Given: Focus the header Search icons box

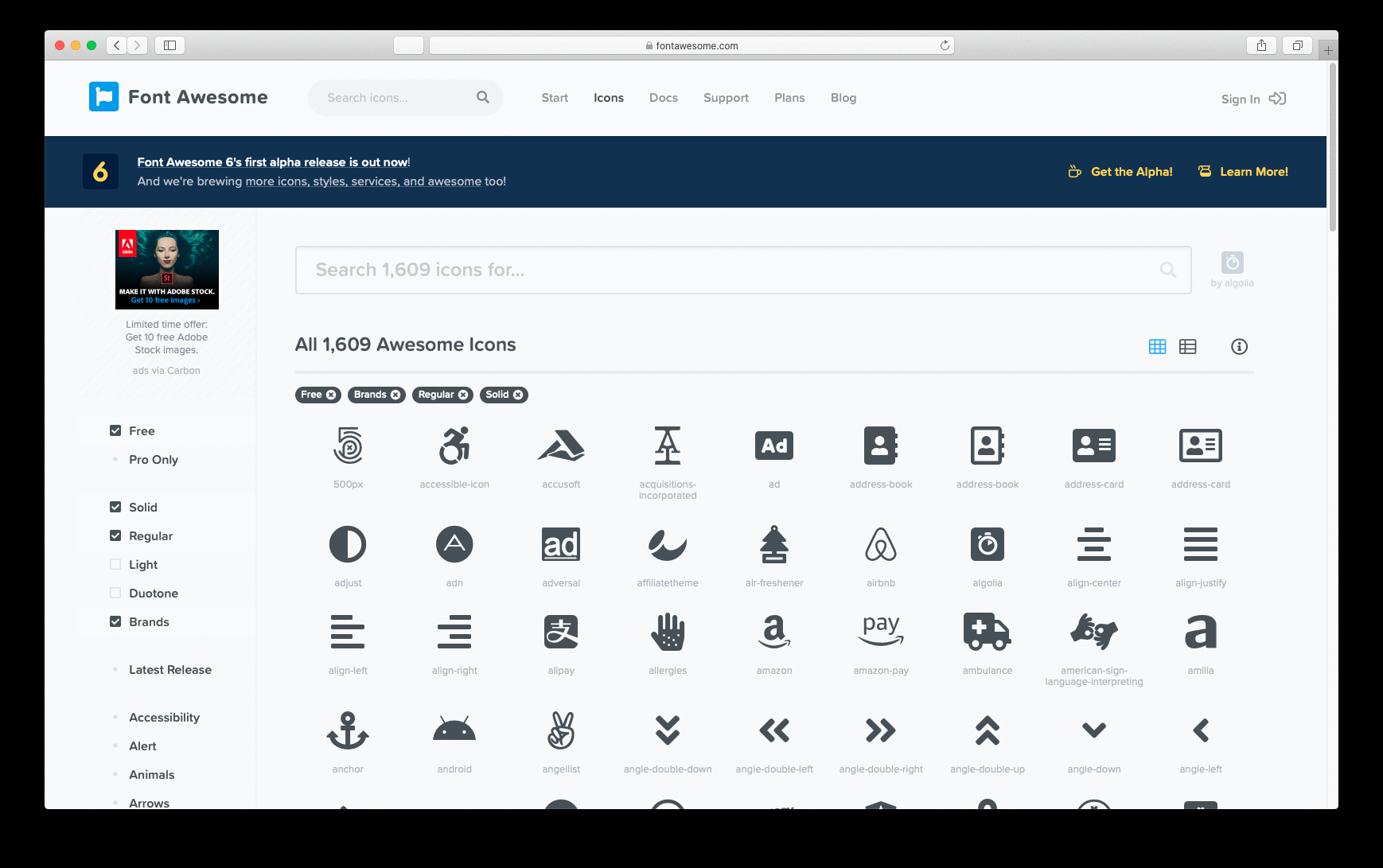Looking at the screenshot, I should tap(405, 98).
